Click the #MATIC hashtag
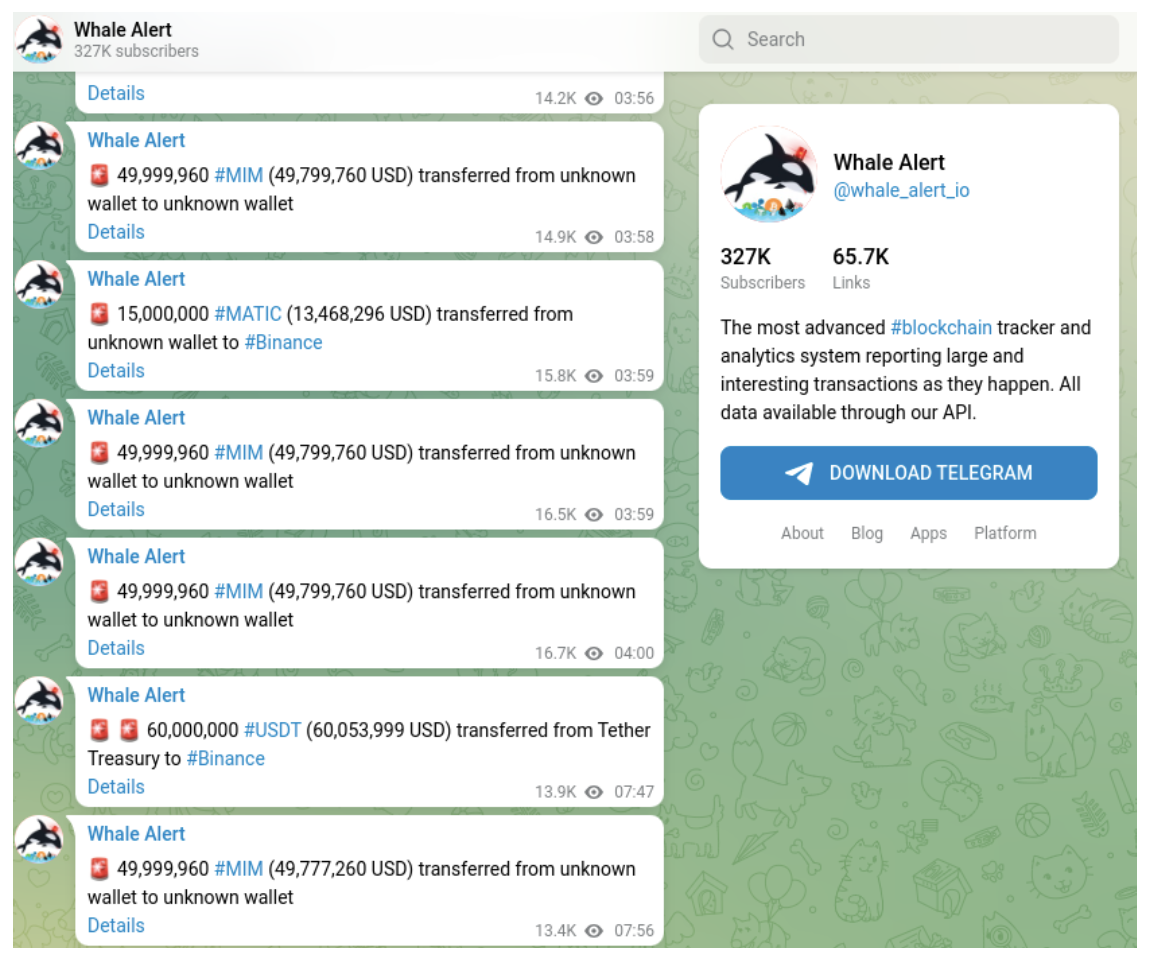The width and height of the screenshot is (1150, 954). (x=248, y=314)
